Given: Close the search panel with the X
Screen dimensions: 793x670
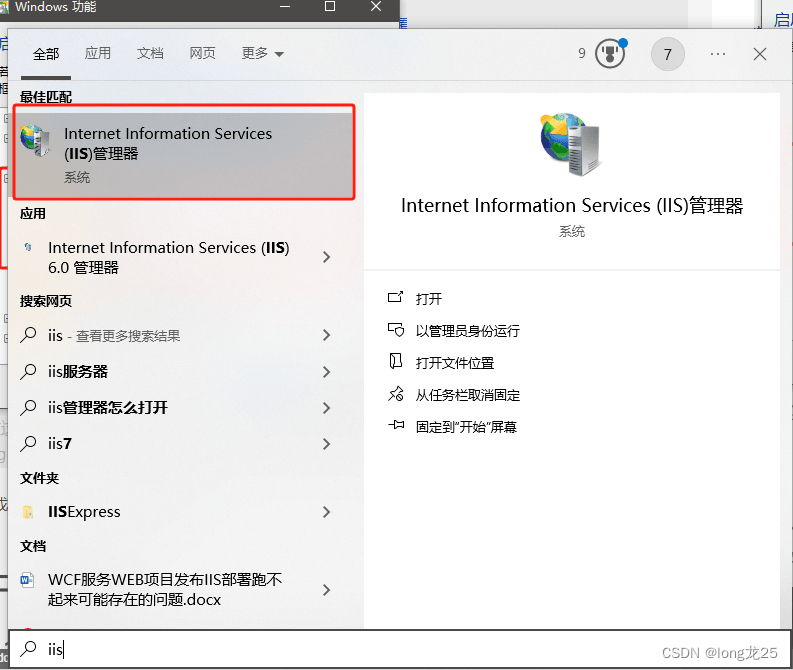Looking at the screenshot, I should click(x=760, y=54).
